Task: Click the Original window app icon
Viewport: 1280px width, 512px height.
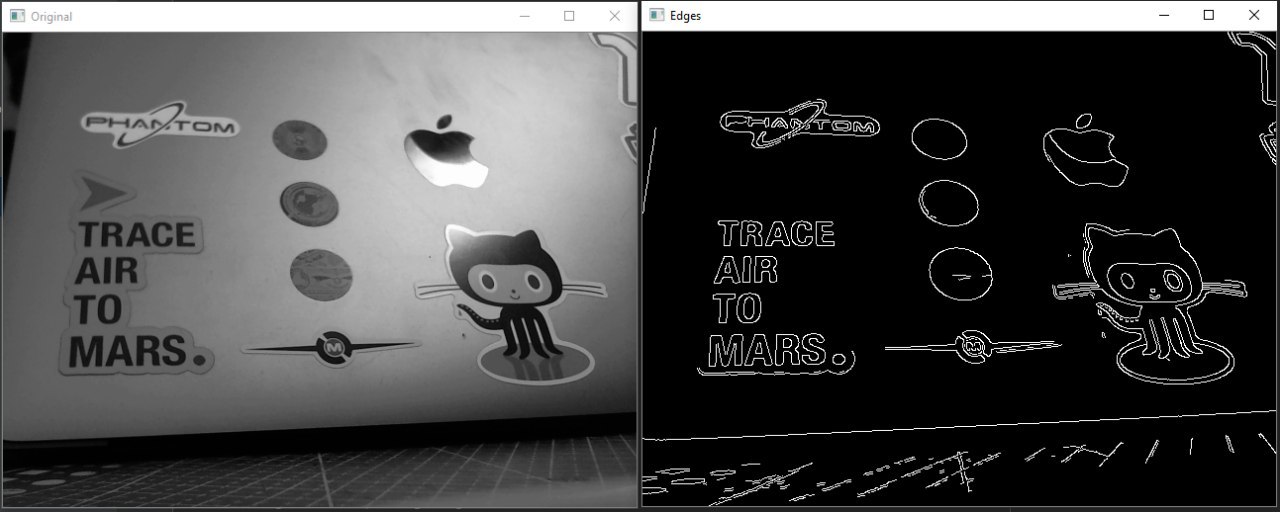Action: coord(16,16)
